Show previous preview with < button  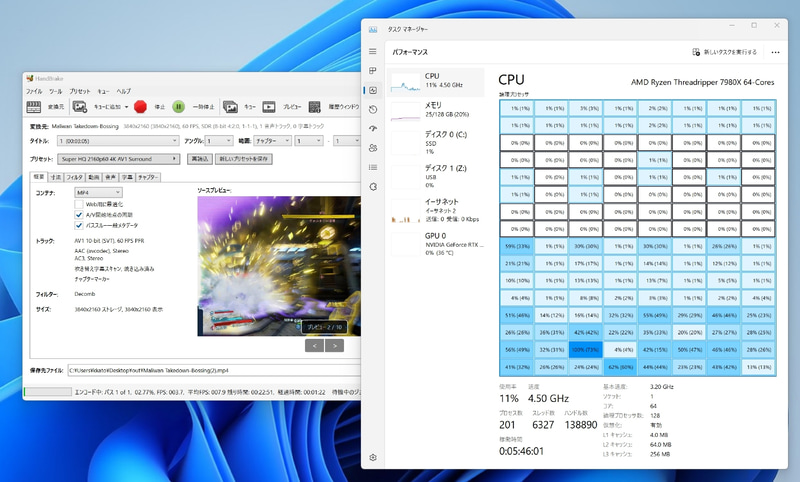pos(314,346)
